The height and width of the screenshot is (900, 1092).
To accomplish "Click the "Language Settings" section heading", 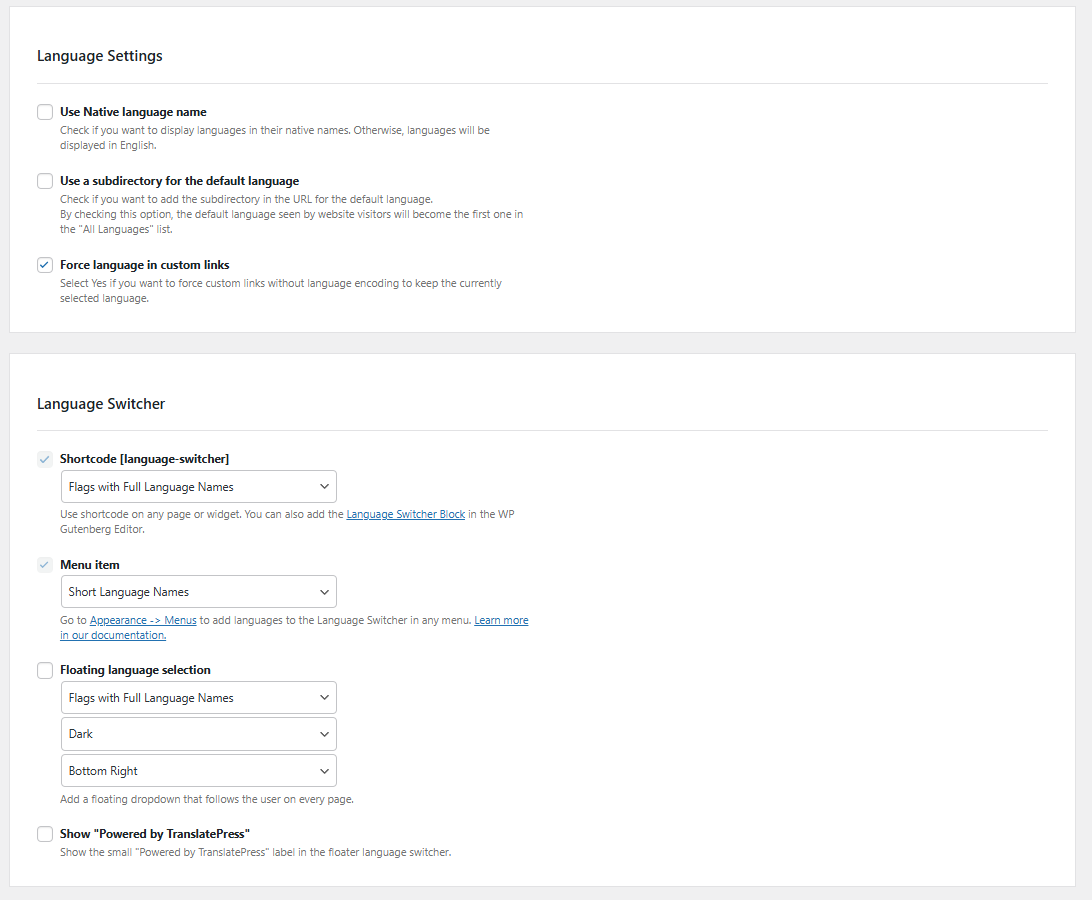I will click(x=99, y=56).
